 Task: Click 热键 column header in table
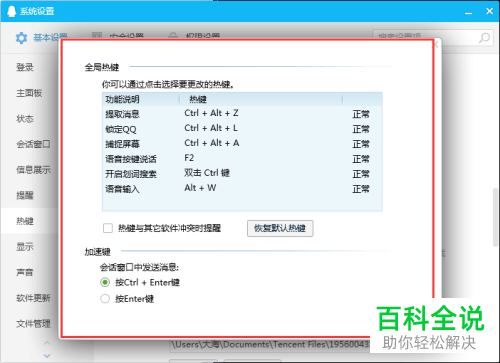(261, 99)
